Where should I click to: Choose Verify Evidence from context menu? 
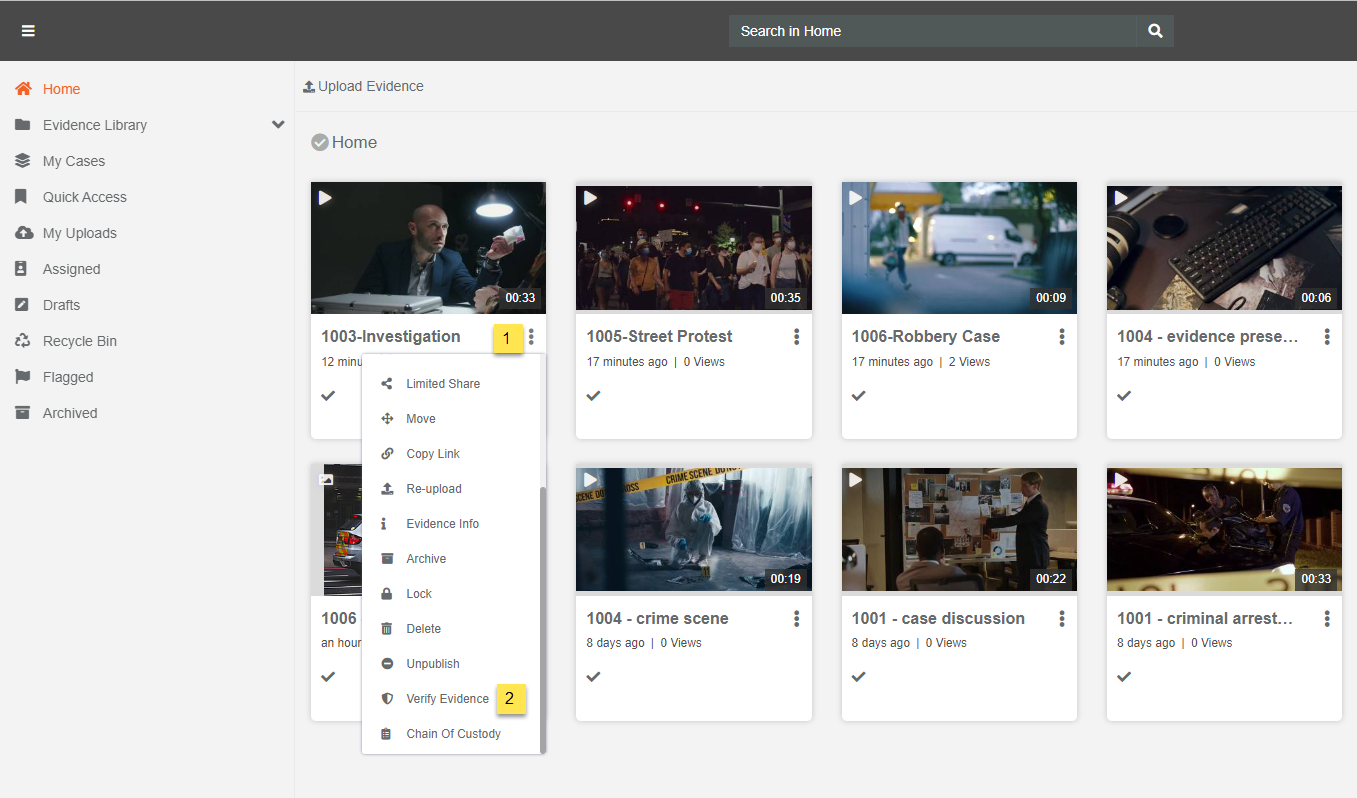click(447, 699)
